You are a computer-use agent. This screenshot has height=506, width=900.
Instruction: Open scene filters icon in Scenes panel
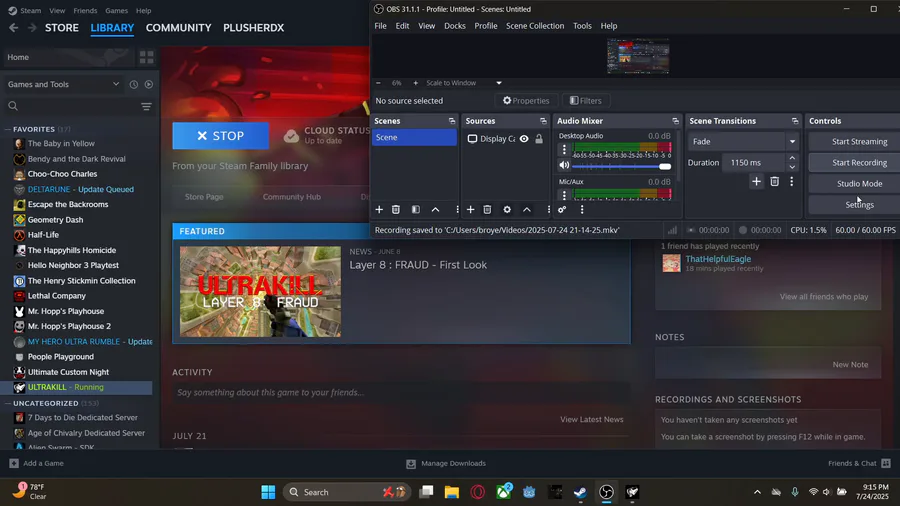[416, 209]
